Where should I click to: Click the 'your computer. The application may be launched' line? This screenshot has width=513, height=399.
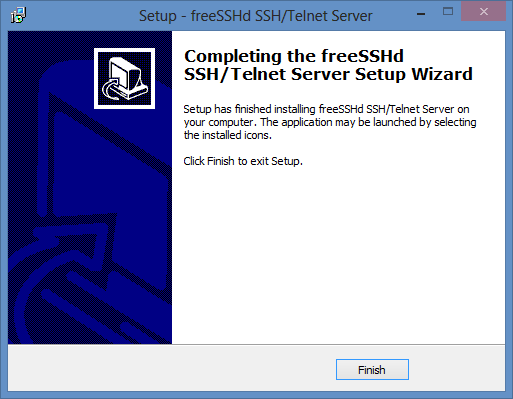pos(330,122)
